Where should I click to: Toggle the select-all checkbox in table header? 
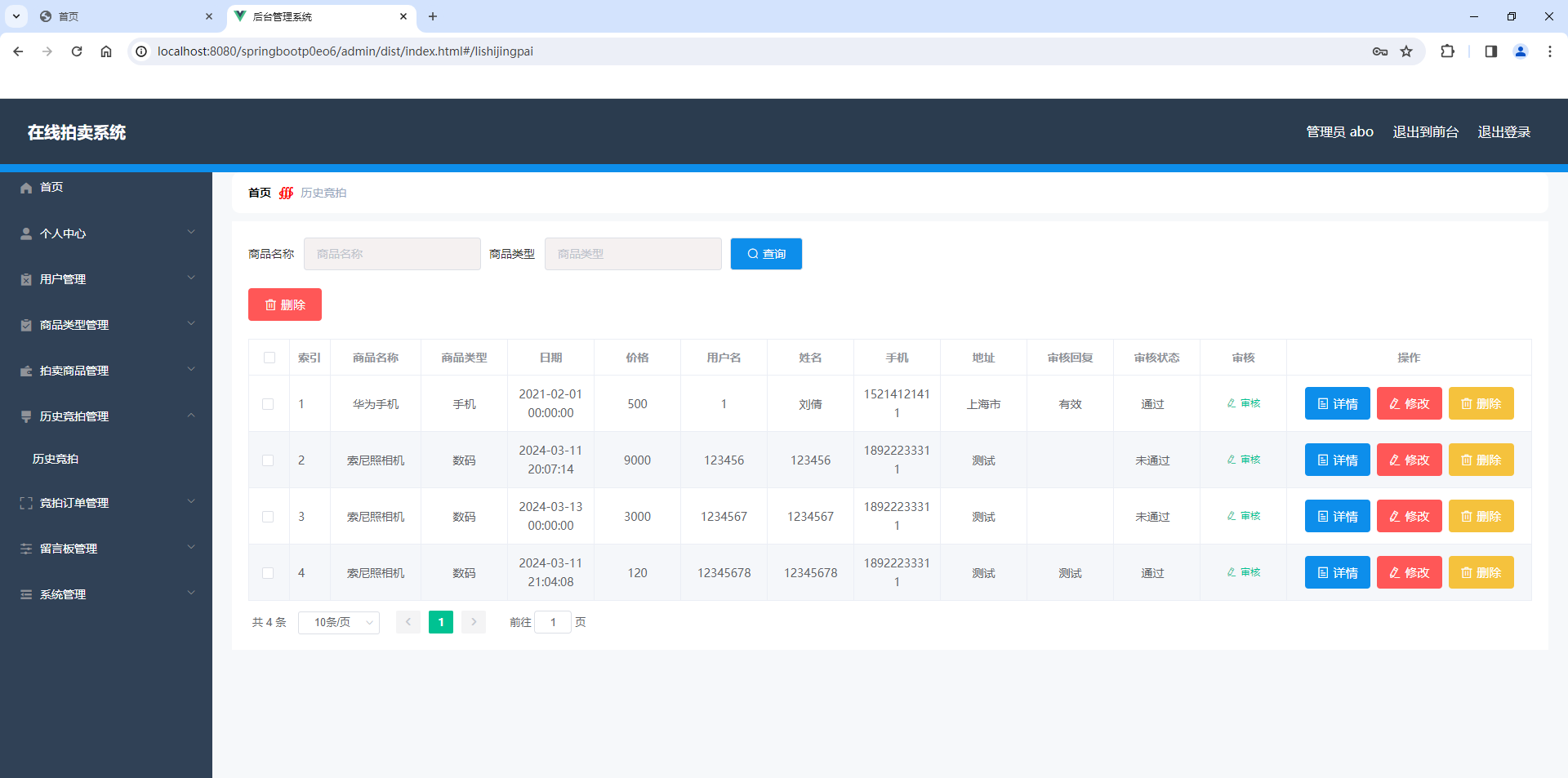pyautogui.click(x=269, y=358)
